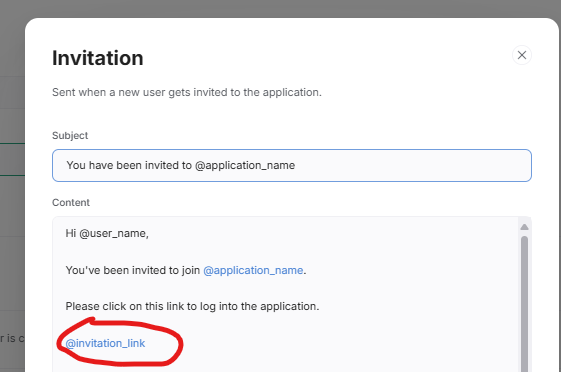
Task: Click the Invitation dialog title
Action: tap(98, 58)
